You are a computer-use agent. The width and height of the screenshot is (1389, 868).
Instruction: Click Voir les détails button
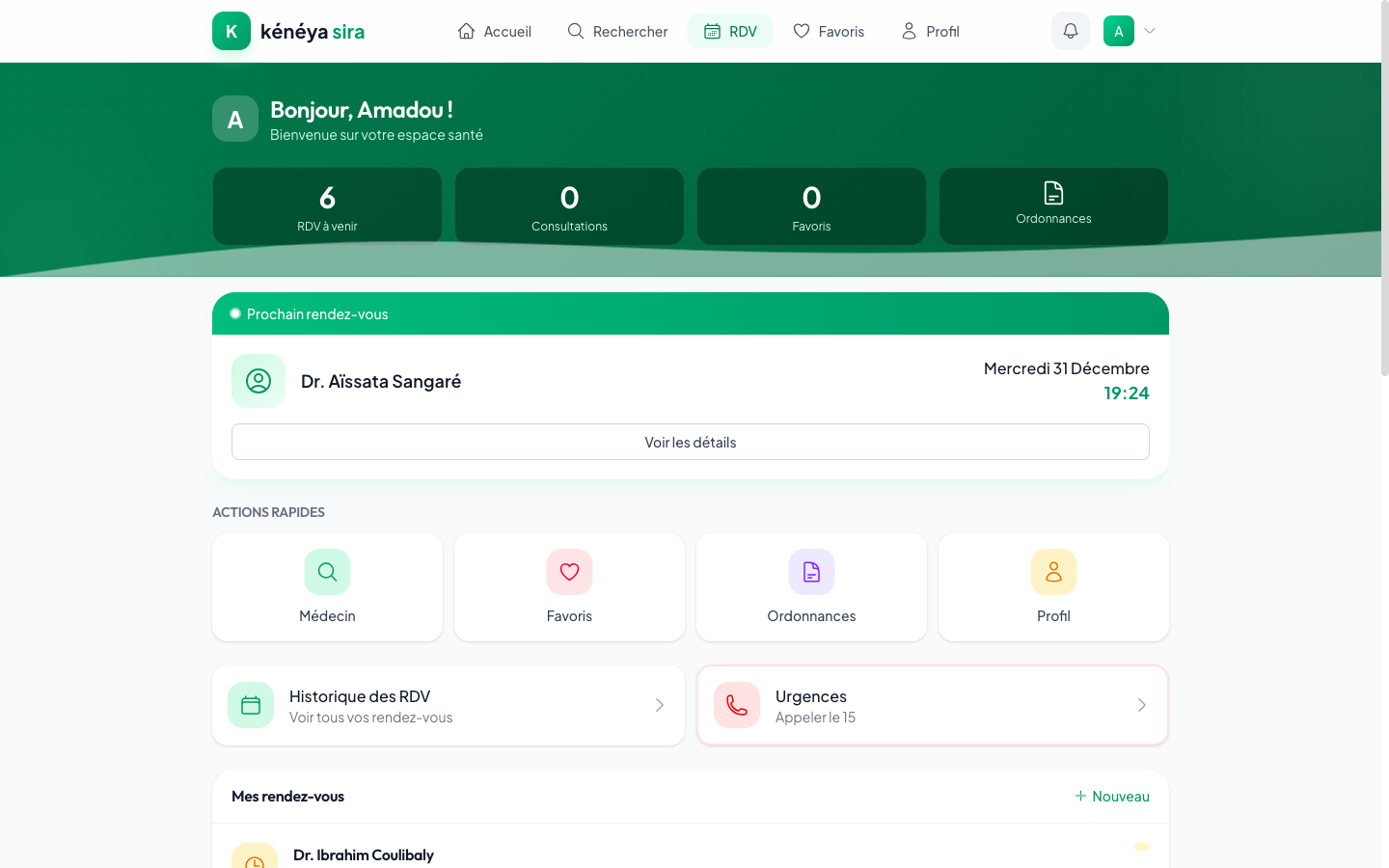pyautogui.click(x=691, y=442)
